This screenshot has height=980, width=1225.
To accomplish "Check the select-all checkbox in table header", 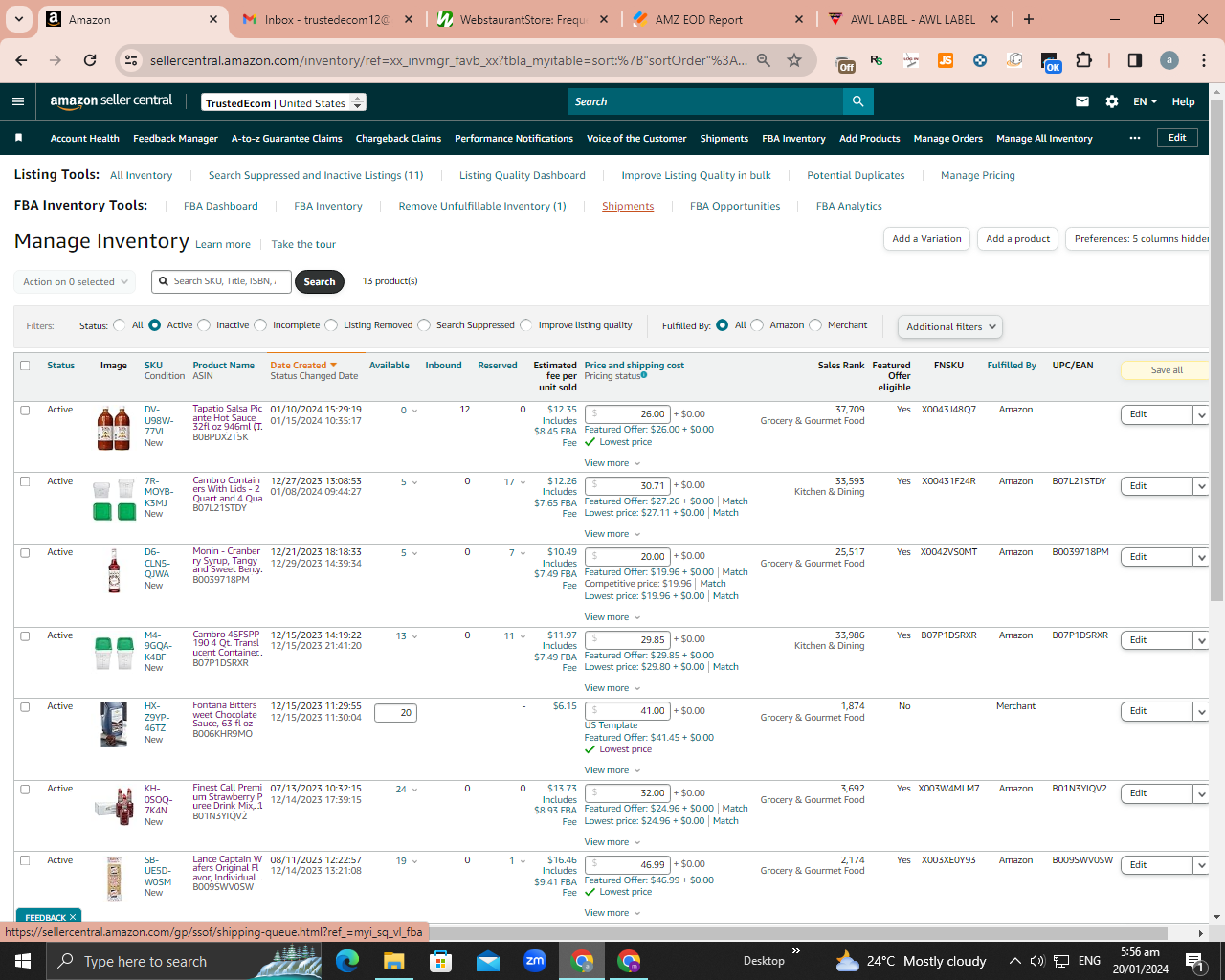I will (25, 366).
